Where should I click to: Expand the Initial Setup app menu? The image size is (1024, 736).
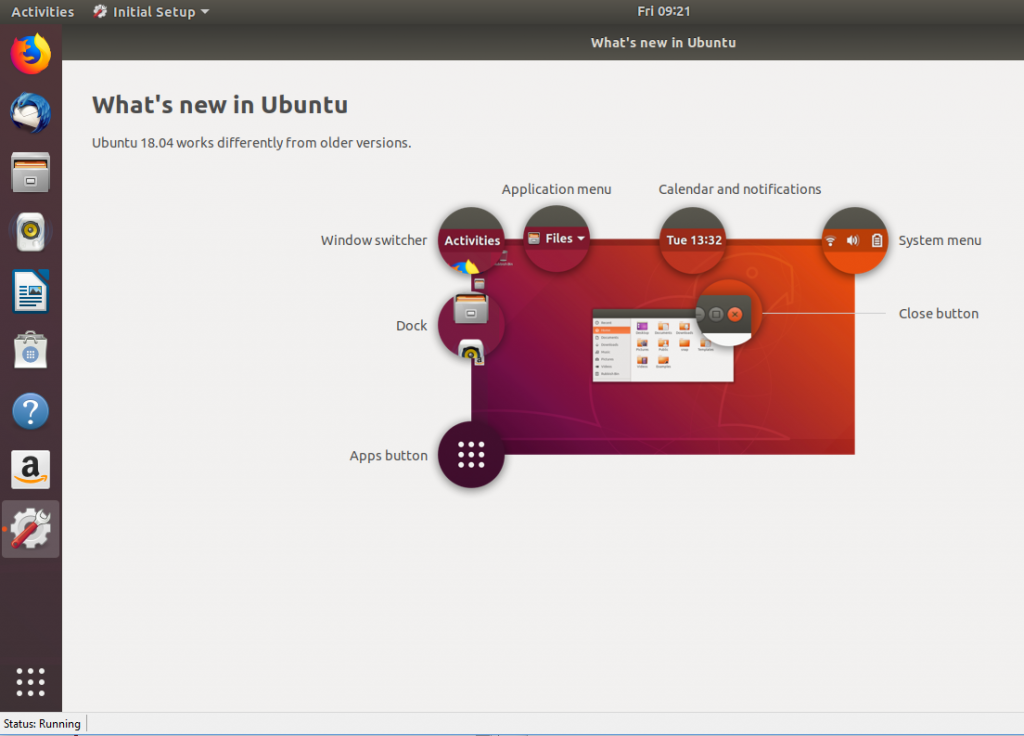pyautogui.click(x=151, y=12)
